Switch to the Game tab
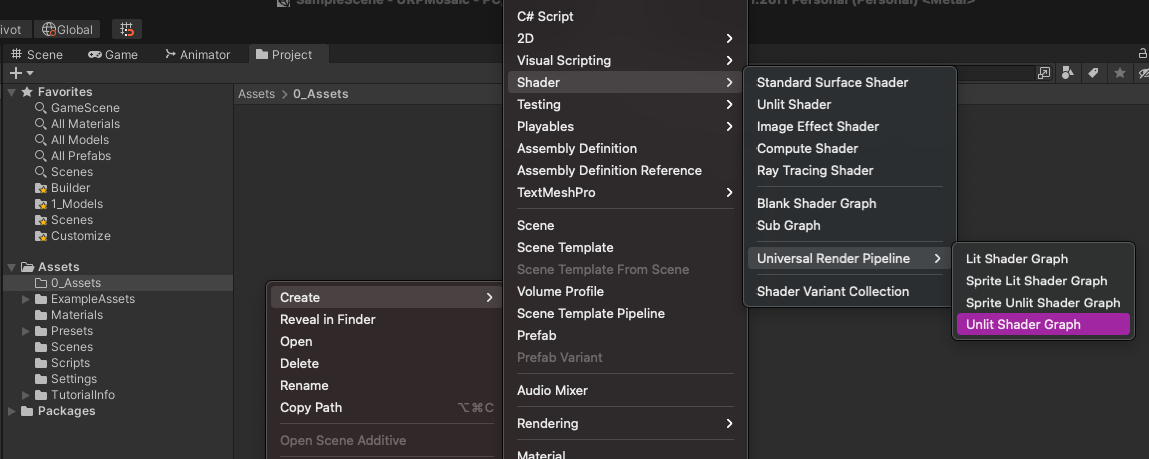 point(113,54)
